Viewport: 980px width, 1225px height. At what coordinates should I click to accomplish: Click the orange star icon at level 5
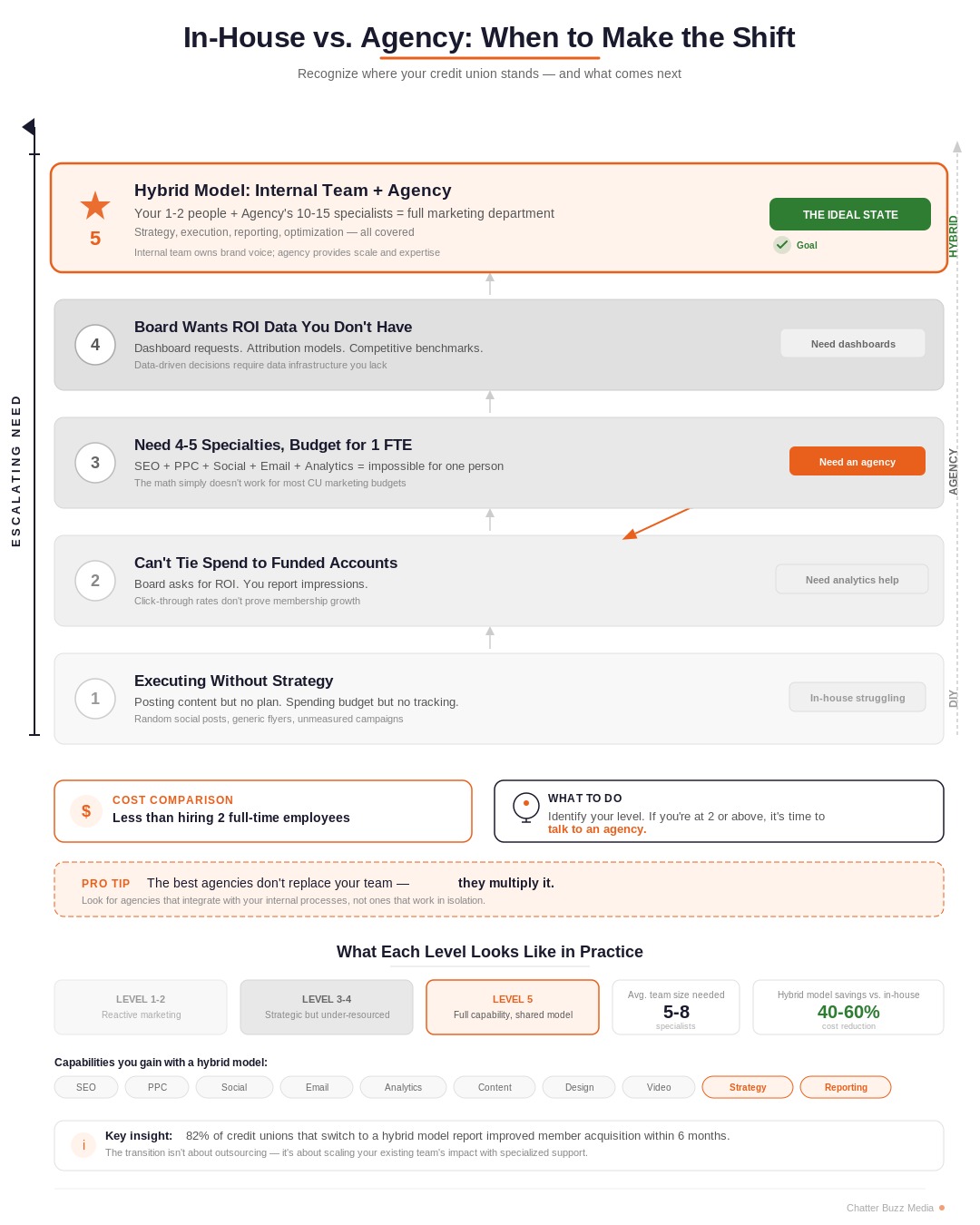pyautogui.click(x=95, y=205)
